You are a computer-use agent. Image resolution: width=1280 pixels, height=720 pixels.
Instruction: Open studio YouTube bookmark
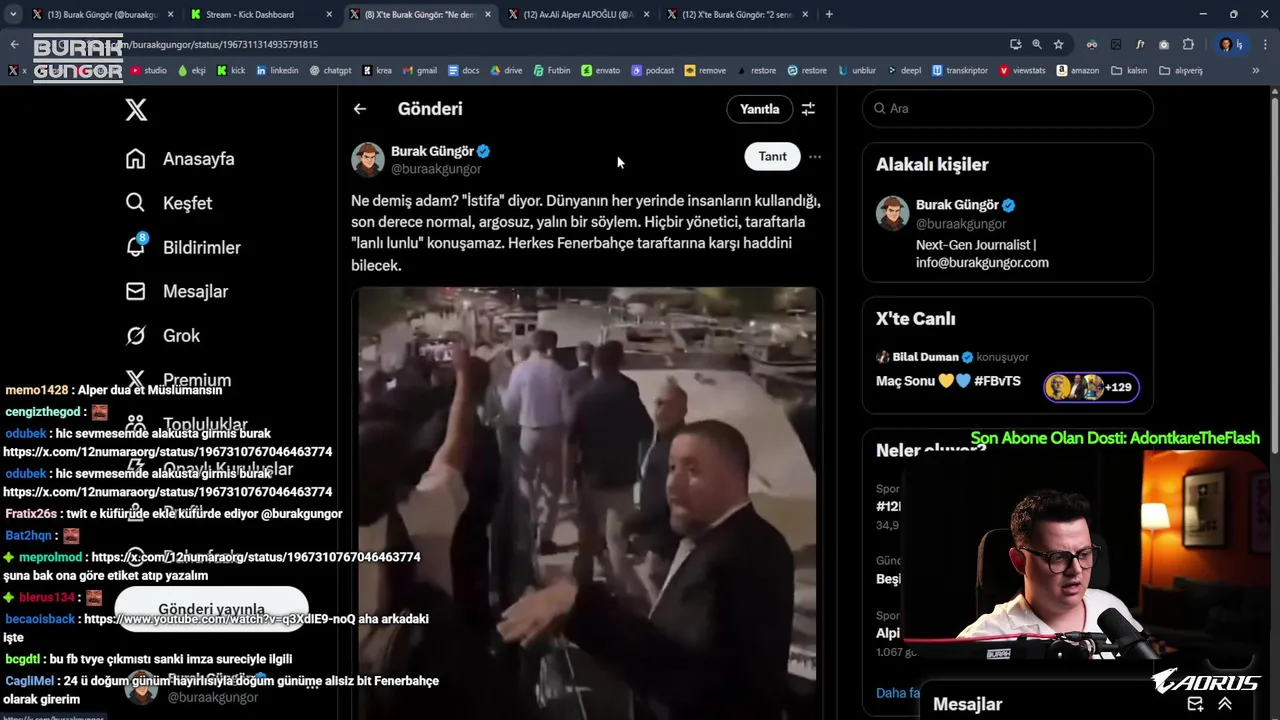[148, 70]
